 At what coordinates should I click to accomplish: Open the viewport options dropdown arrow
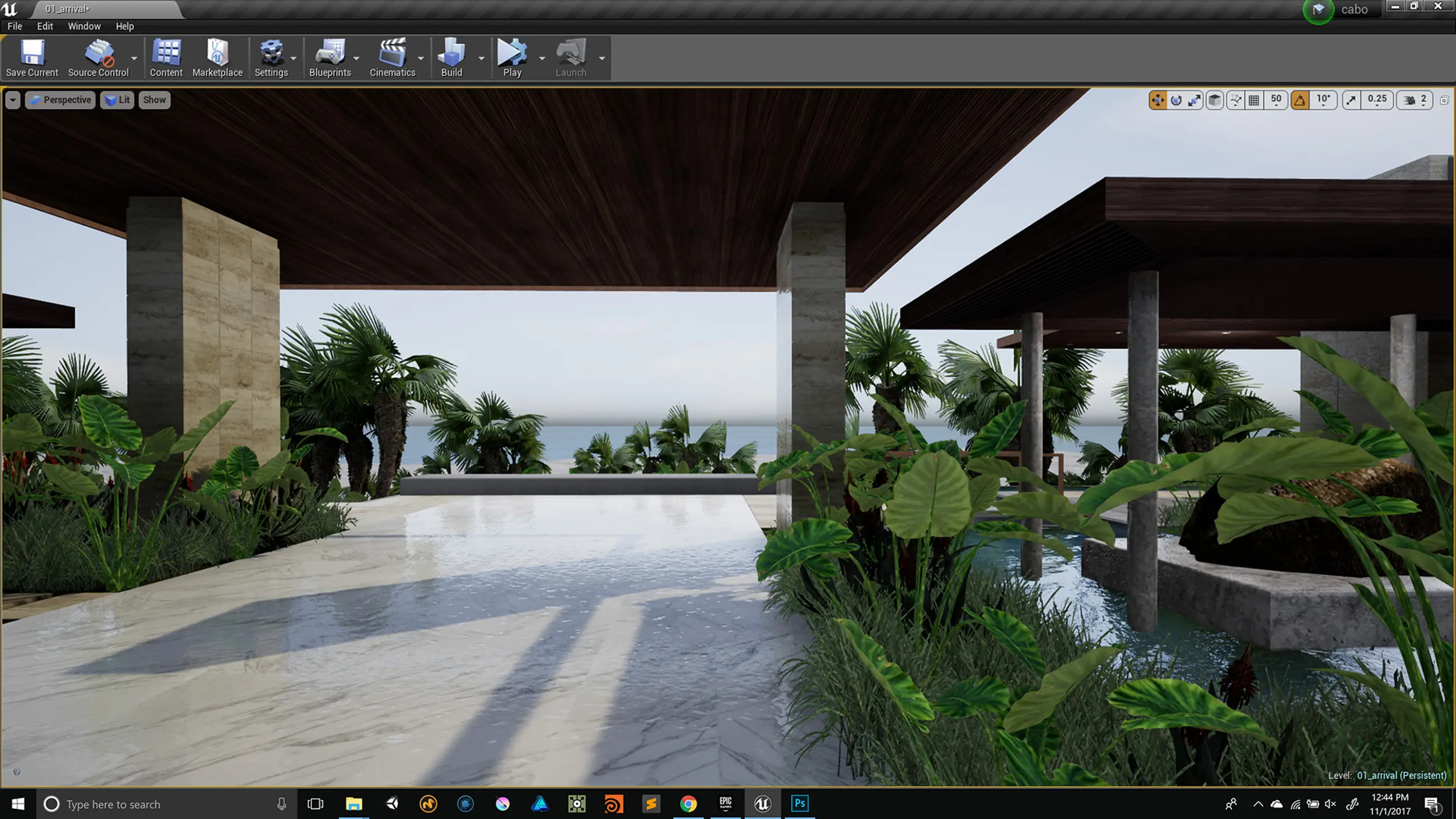(x=13, y=100)
